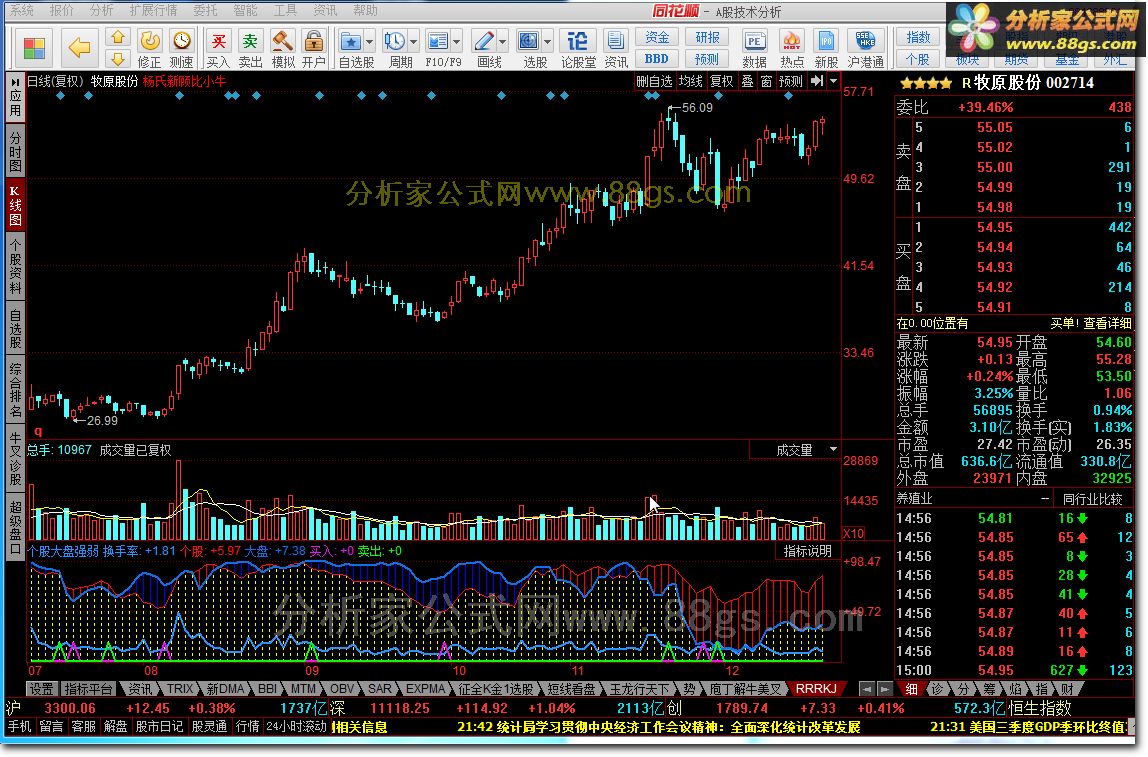Select the EXPMA indicator tab
The height and width of the screenshot is (757, 1148).
425,689
